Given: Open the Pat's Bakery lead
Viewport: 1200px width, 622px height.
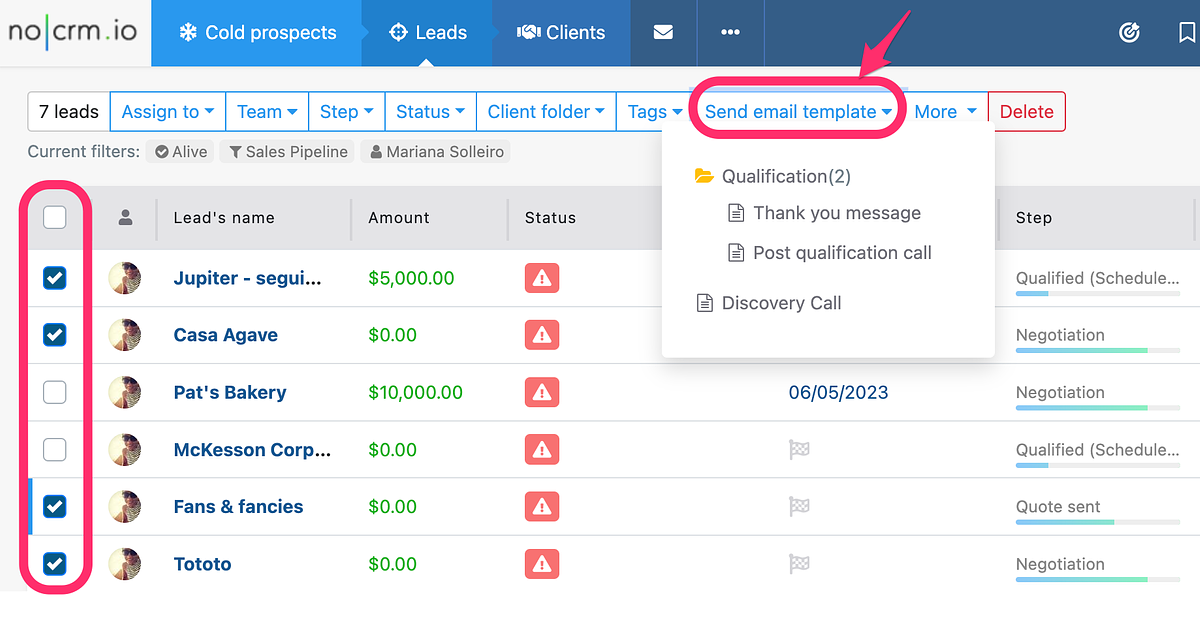Looking at the screenshot, I should [230, 392].
